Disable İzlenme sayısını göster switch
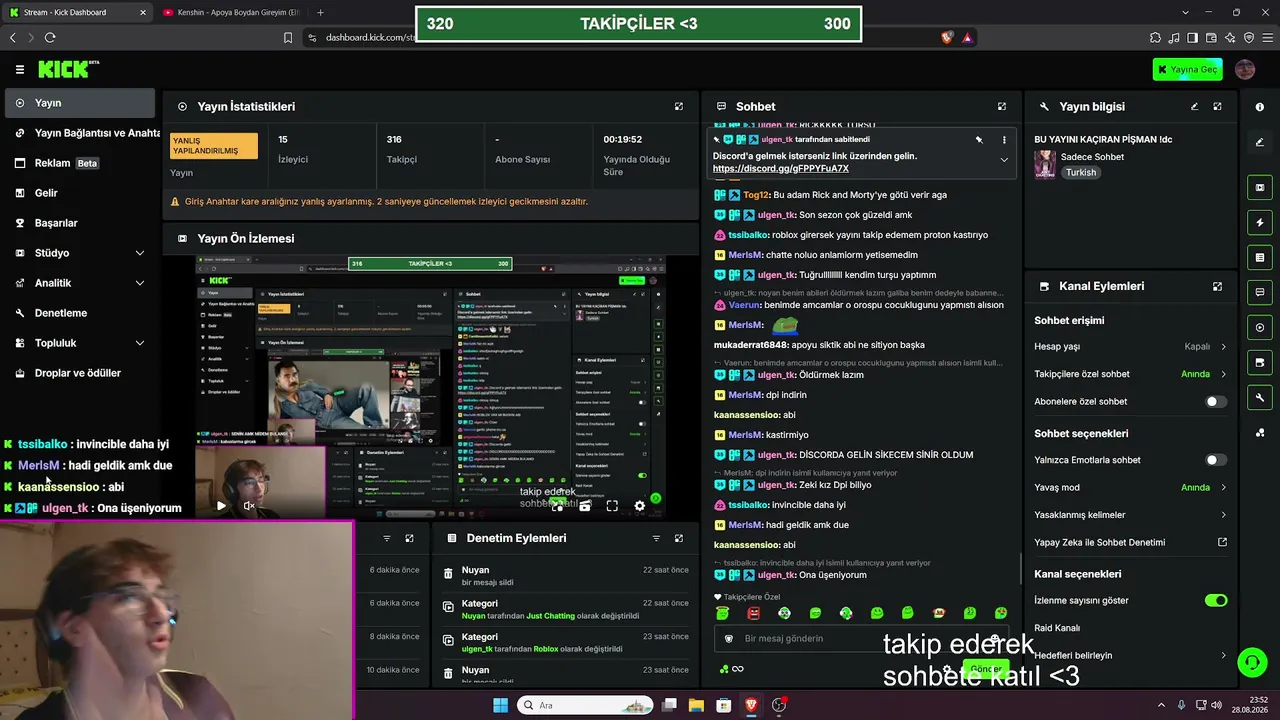 tap(1216, 600)
